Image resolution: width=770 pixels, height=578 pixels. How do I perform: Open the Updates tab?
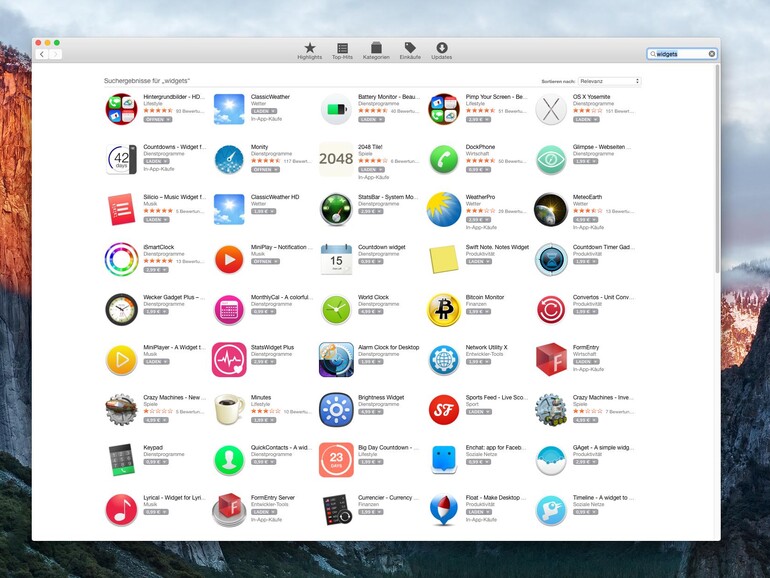point(441,51)
